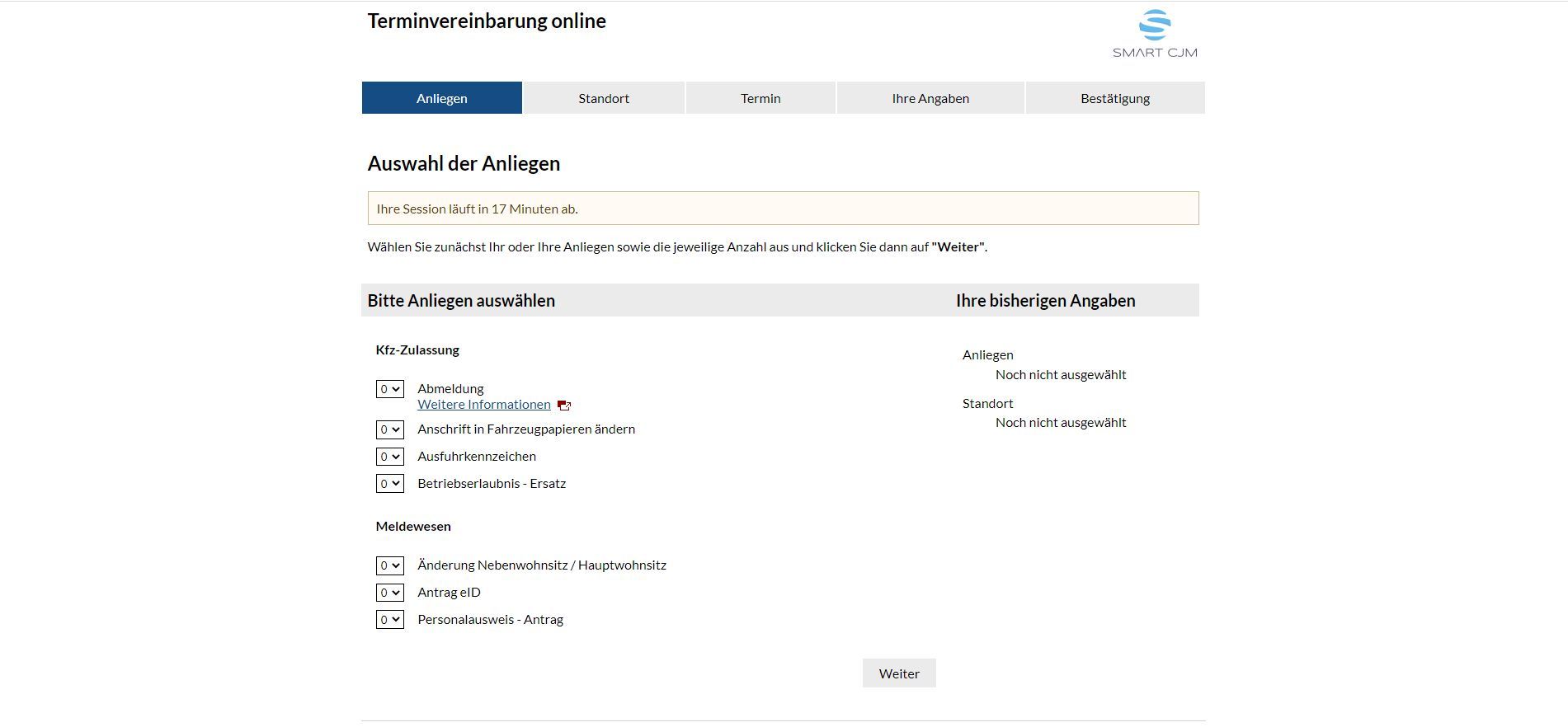The image size is (1568, 727).
Task: Switch to the Standort step tab
Action: [604, 98]
